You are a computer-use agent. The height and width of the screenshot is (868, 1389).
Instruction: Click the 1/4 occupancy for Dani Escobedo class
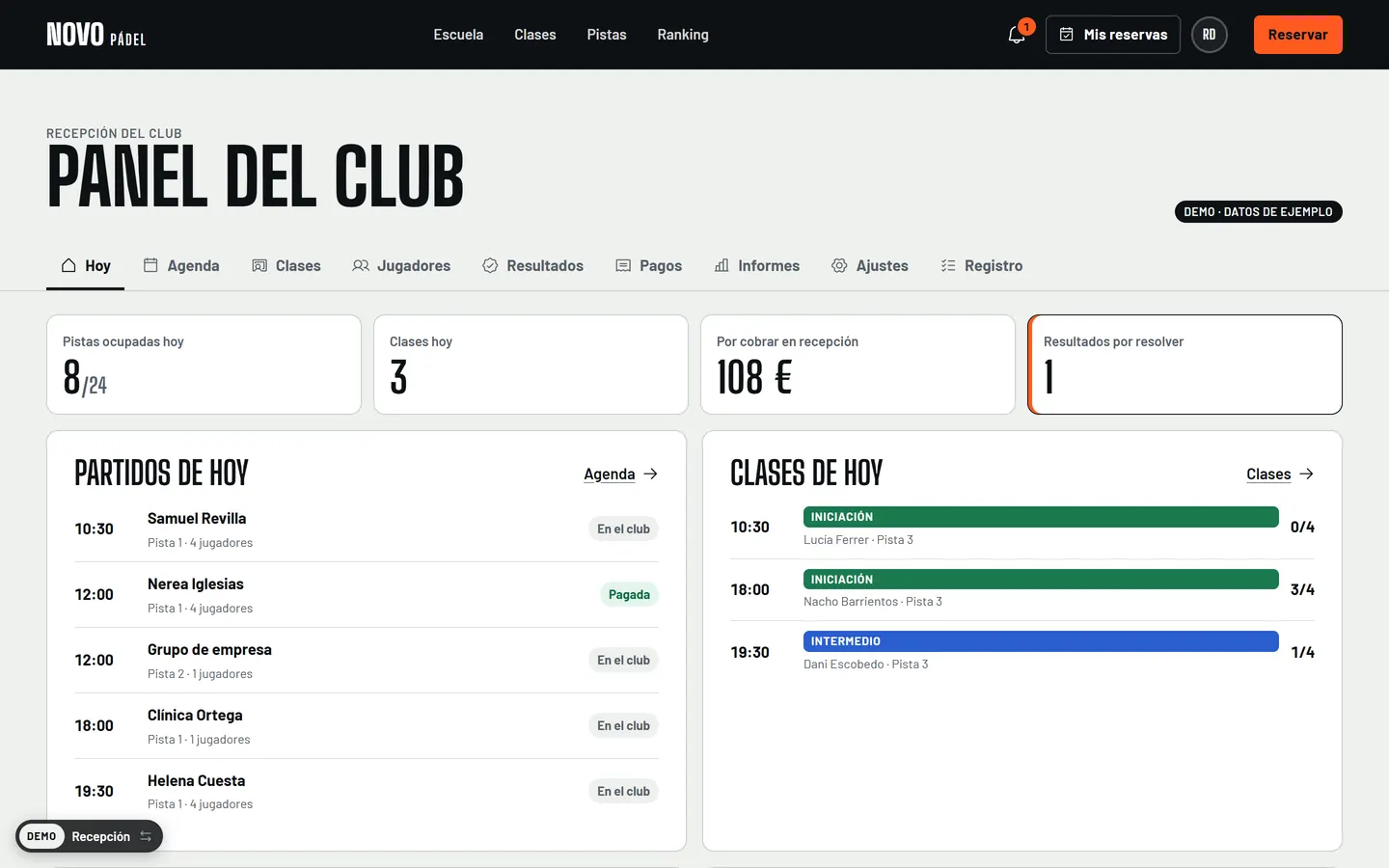click(x=1302, y=652)
